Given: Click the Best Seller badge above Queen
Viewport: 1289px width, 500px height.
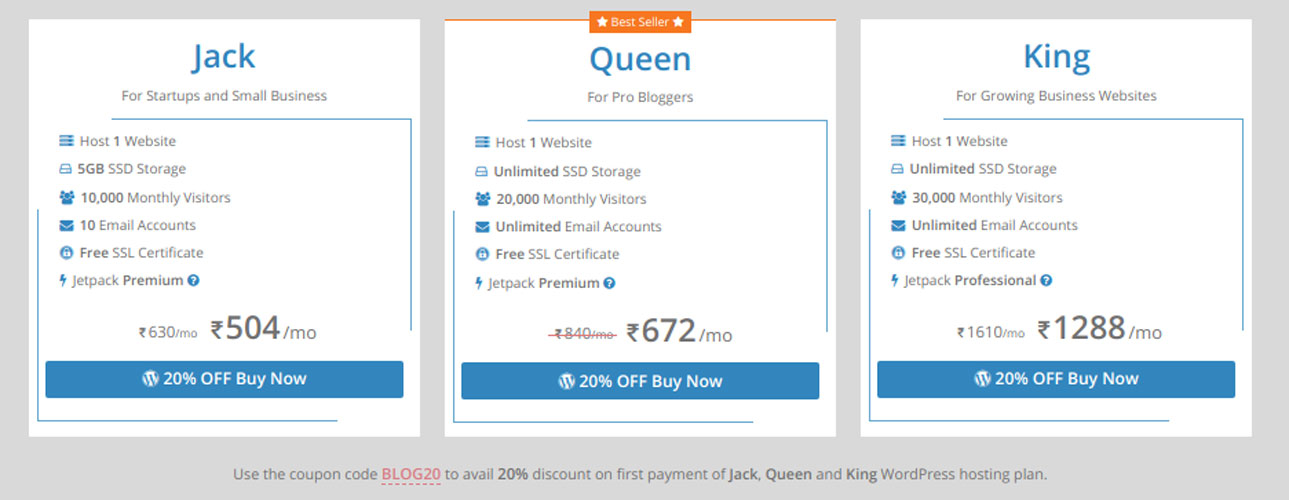Looking at the screenshot, I should click(x=640, y=21).
